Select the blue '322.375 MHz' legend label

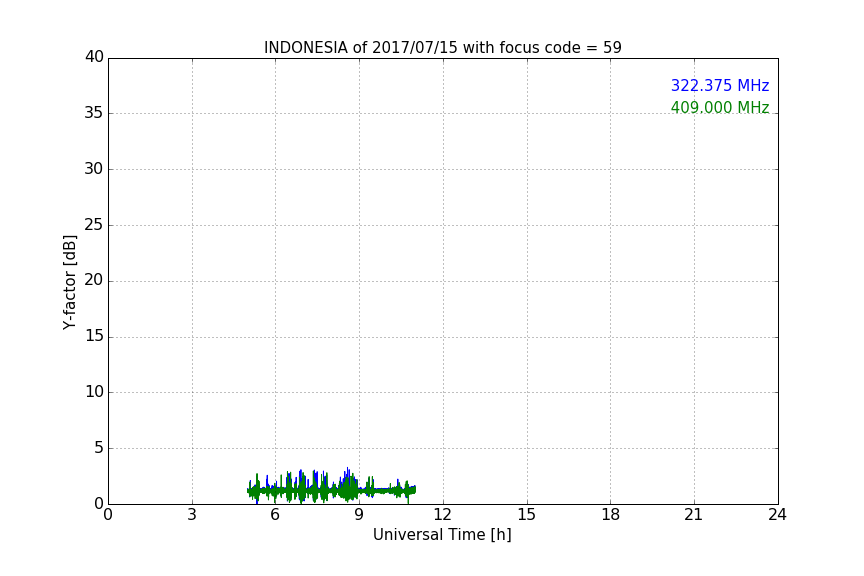point(720,85)
